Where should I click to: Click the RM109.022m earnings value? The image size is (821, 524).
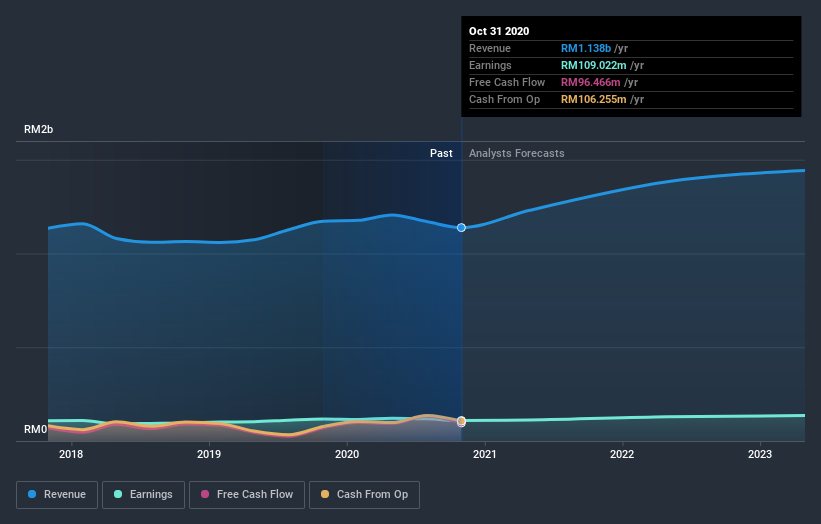[x=594, y=65]
